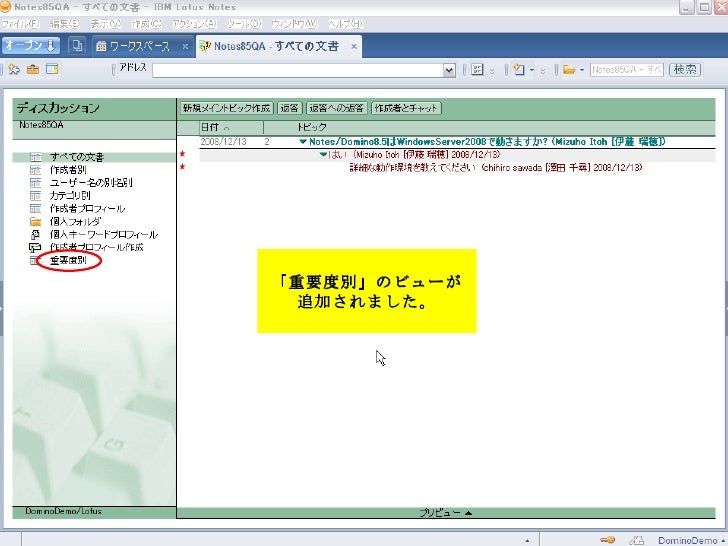Open the 作成者別 view

click(68, 170)
